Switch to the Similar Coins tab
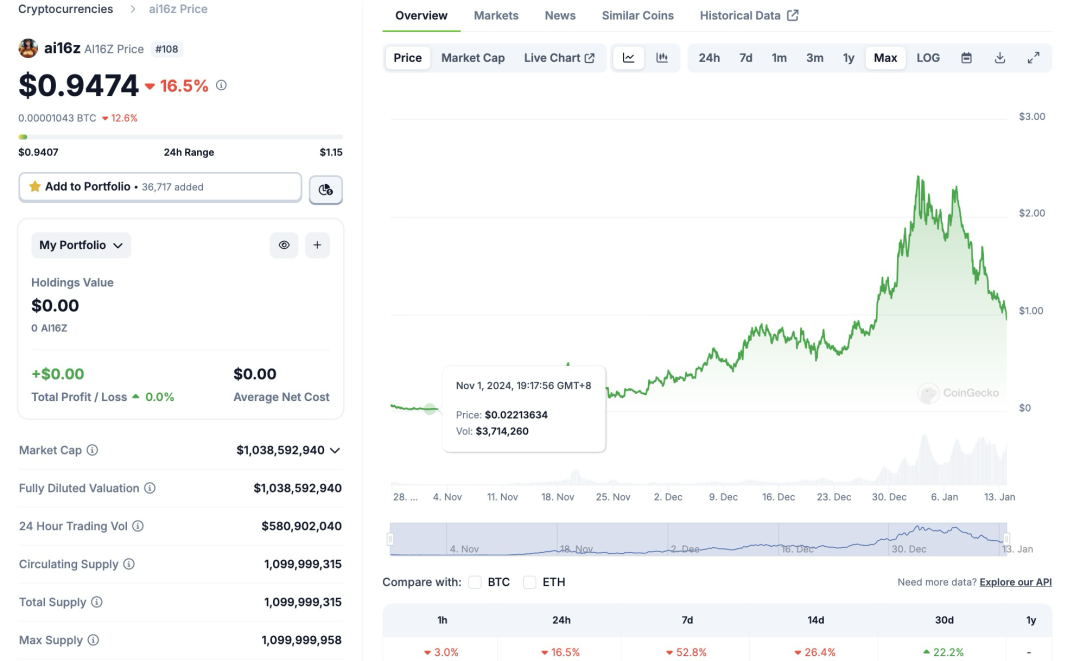 pyautogui.click(x=638, y=15)
